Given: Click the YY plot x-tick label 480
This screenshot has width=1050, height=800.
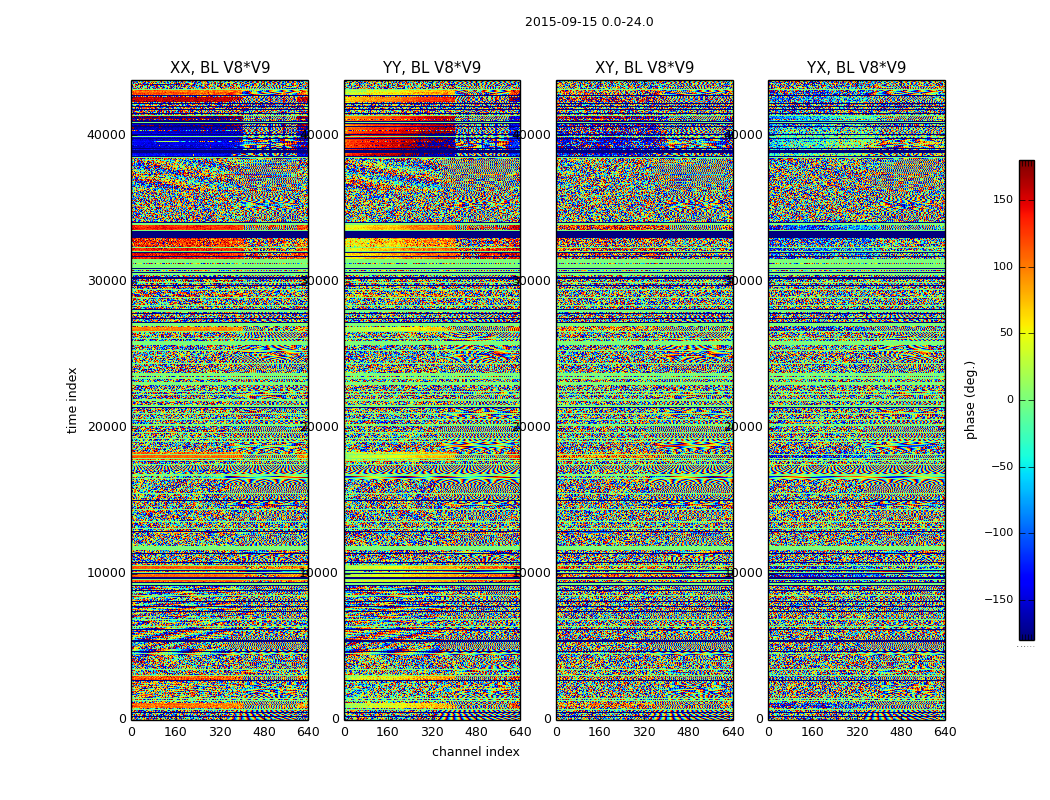Looking at the screenshot, I should tap(476, 732).
